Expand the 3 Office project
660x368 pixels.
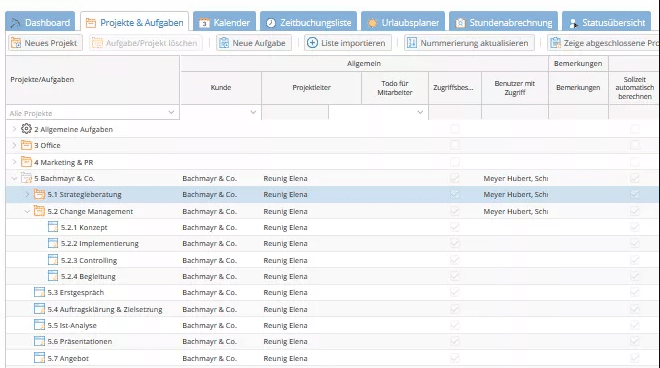[x=14, y=145]
